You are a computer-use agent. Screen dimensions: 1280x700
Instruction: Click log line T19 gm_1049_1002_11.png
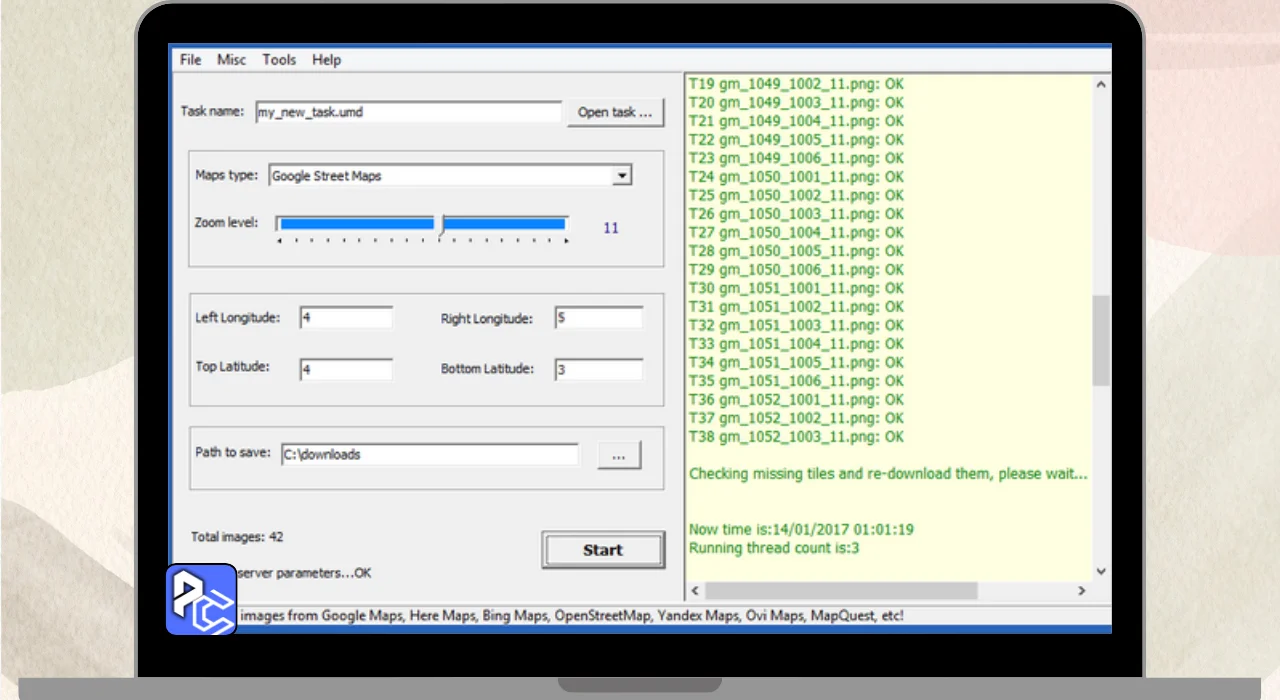click(x=796, y=84)
